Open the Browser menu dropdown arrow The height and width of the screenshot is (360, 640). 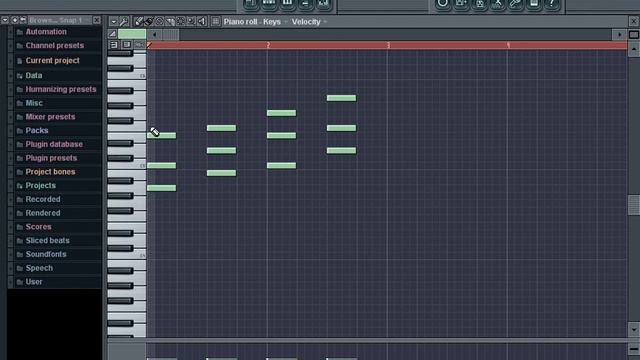point(5,20)
